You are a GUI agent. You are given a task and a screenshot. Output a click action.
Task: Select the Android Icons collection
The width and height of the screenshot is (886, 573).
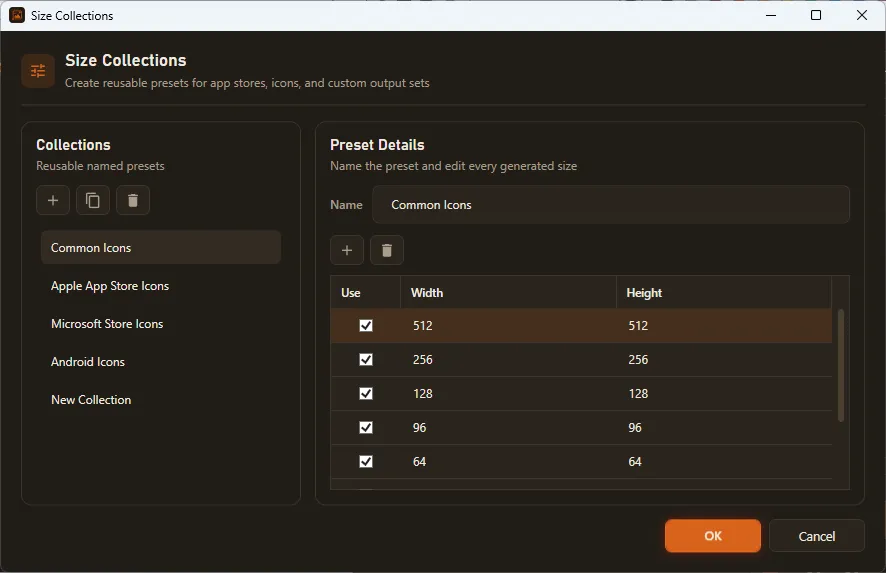point(160,361)
